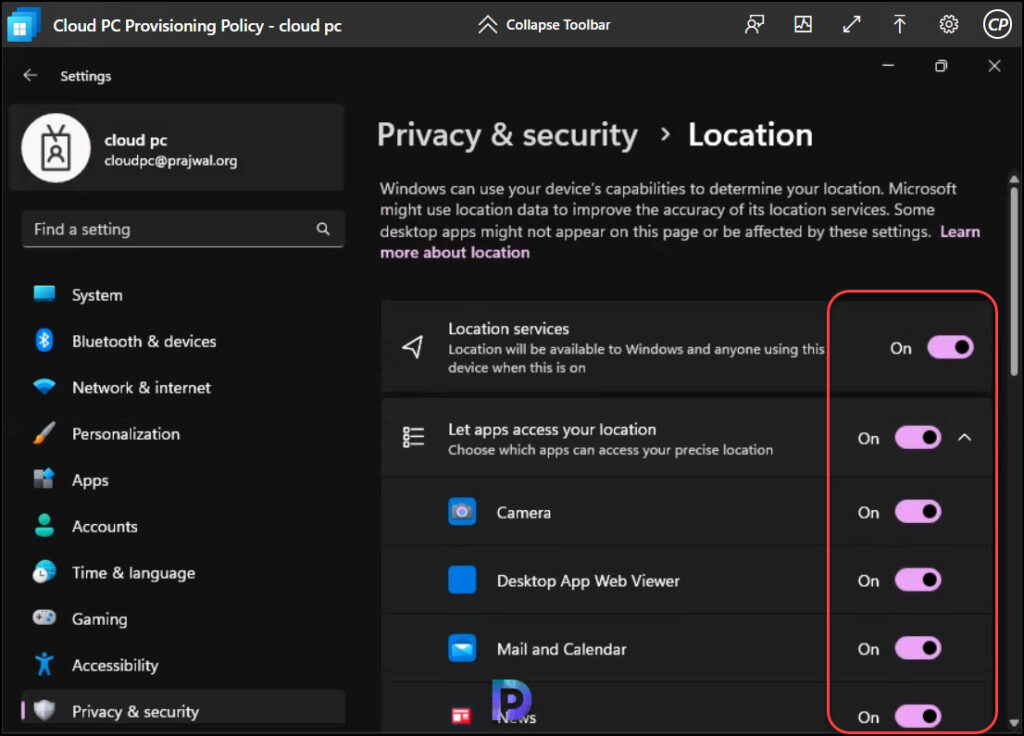Click the app list icon beside Let apps
Viewport: 1024px width, 736px height.
pos(413,437)
